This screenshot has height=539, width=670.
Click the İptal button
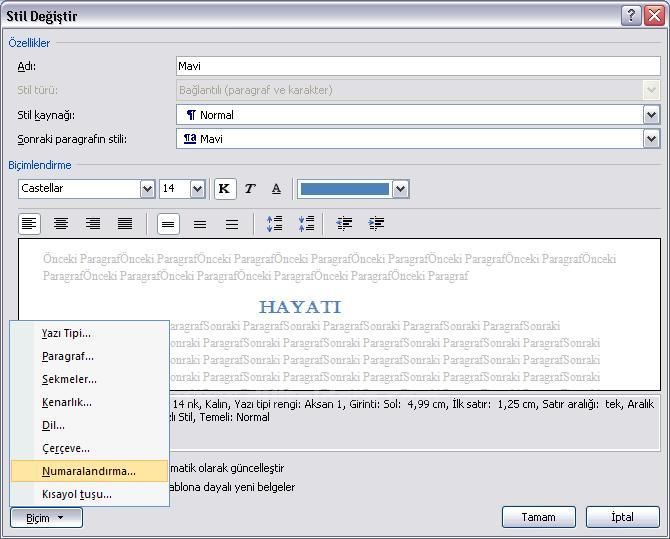tap(622, 517)
